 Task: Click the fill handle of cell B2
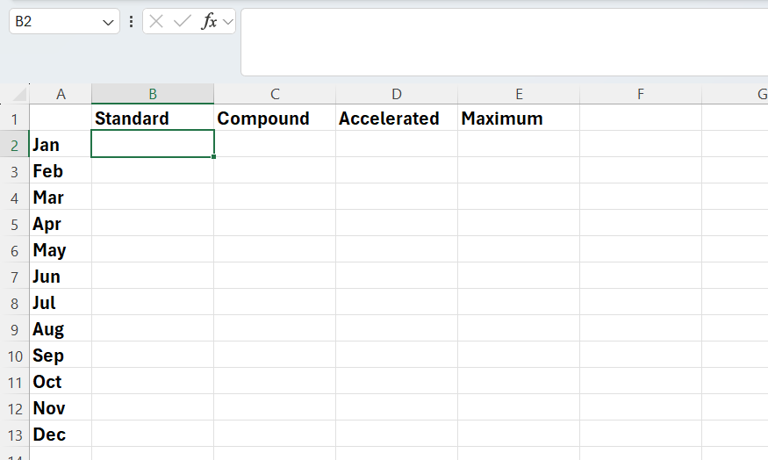point(214,157)
